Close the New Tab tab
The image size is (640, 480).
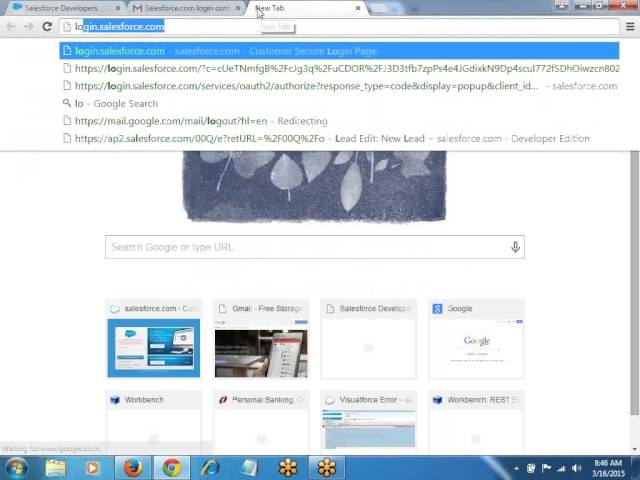pos(358,8)
